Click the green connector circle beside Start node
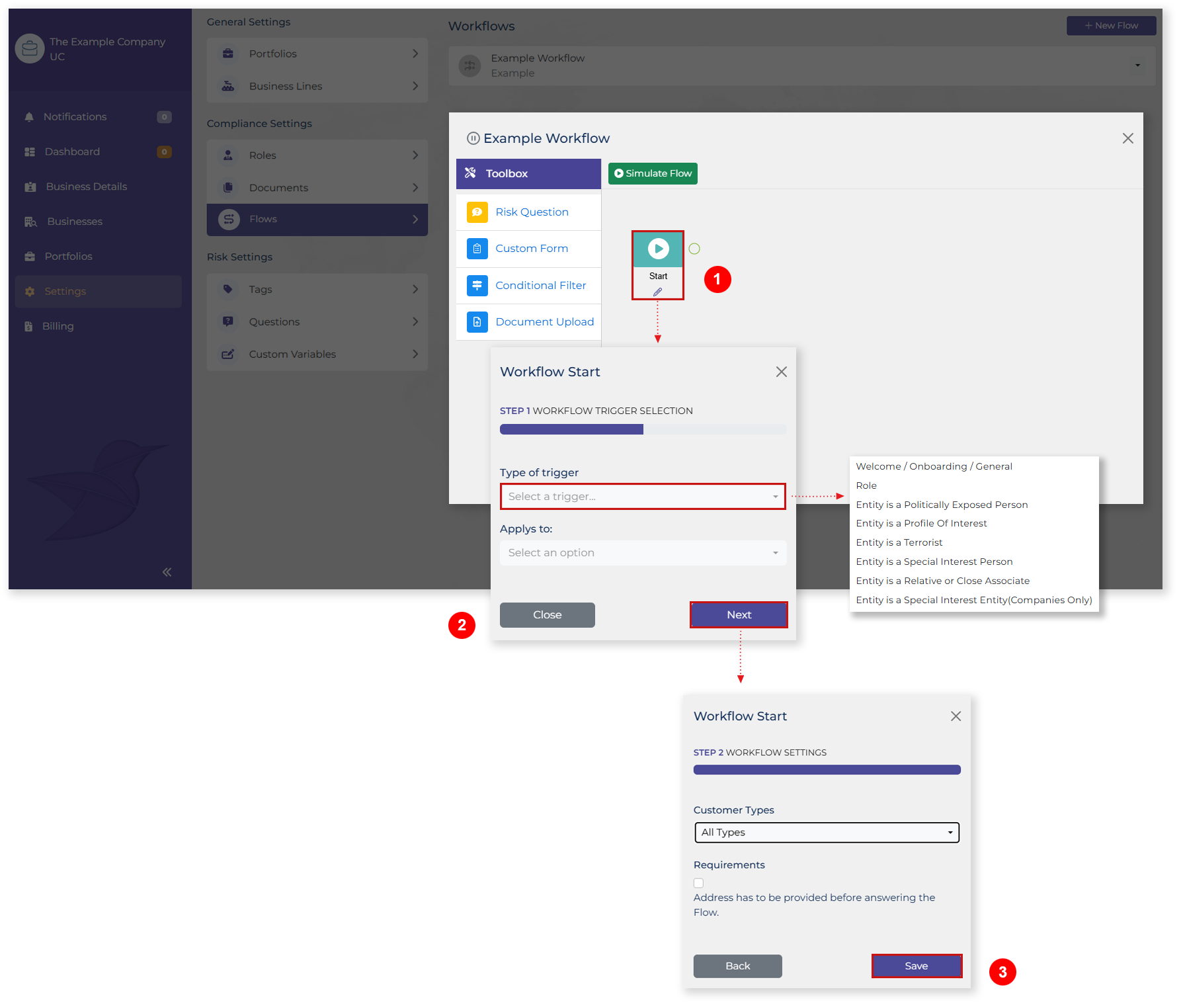 694,249
